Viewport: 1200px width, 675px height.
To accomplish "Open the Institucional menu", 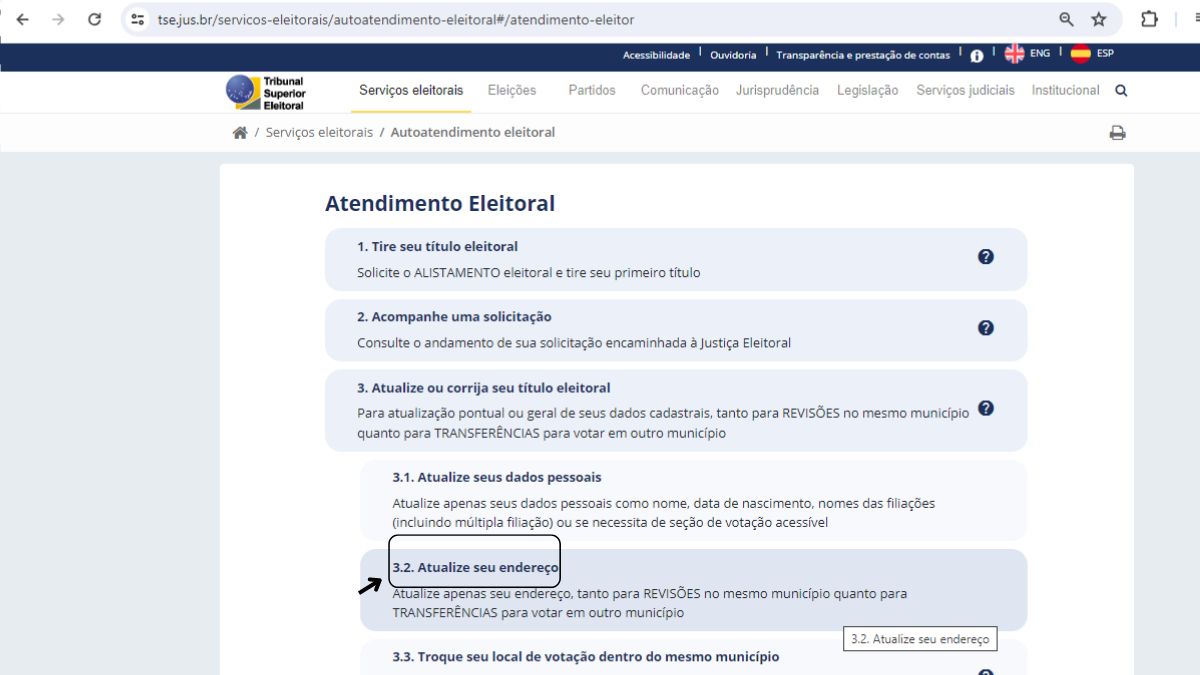I will pyautogui.click(x=1065, y=90).
